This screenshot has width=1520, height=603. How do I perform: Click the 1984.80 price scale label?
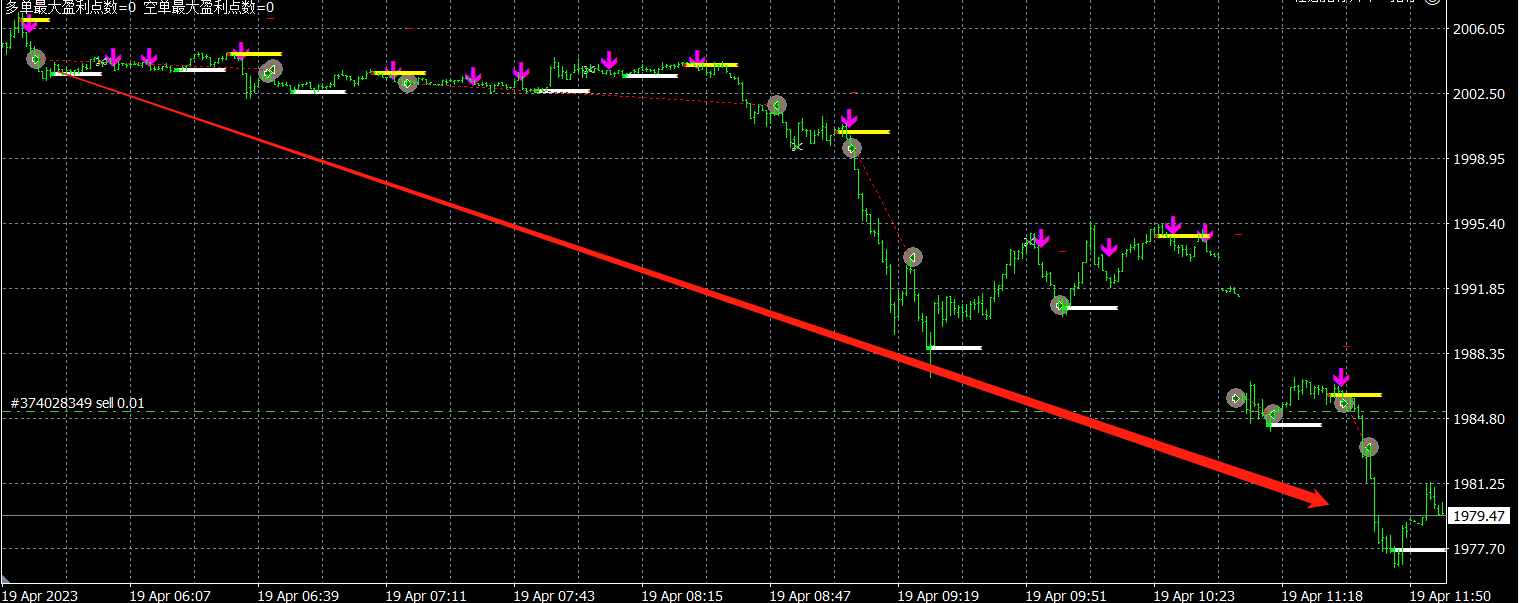pos(1479,419)
